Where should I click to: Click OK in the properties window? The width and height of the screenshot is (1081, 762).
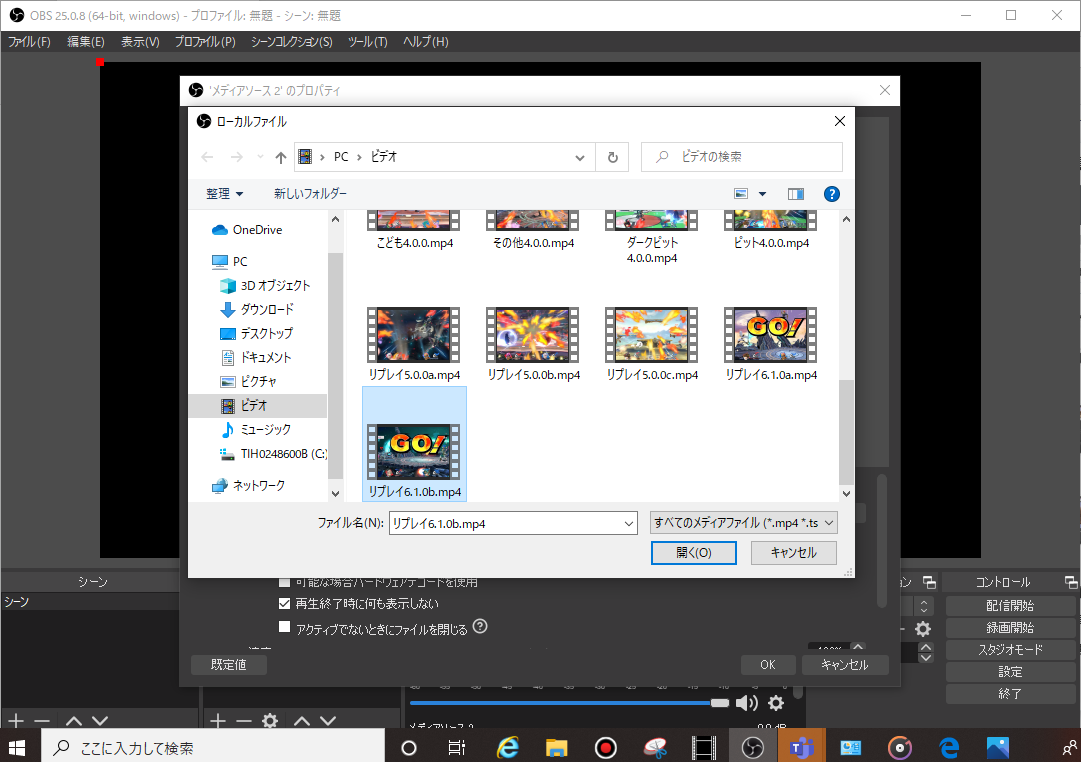[768, 665]
